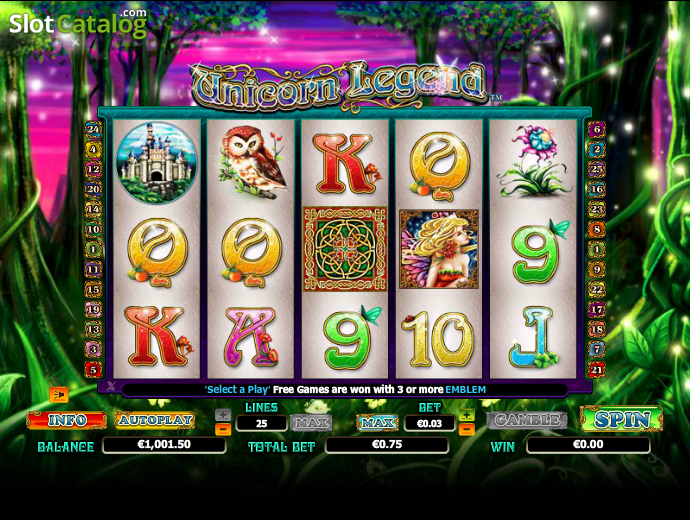This screenshot has width=690, height=520.
Task: Select the blue MAX bet button
Action: click(x=377, y=423)
